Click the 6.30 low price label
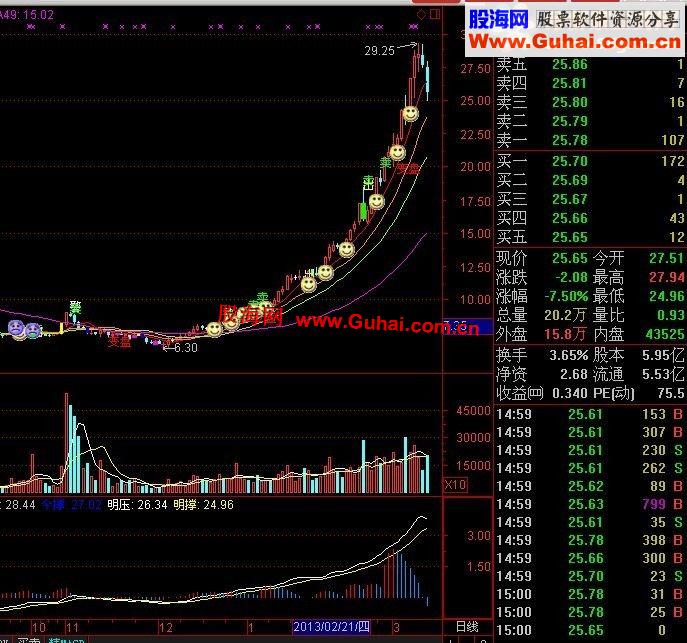This screenshot has height=643, width=687. click(x=186, y=348)
